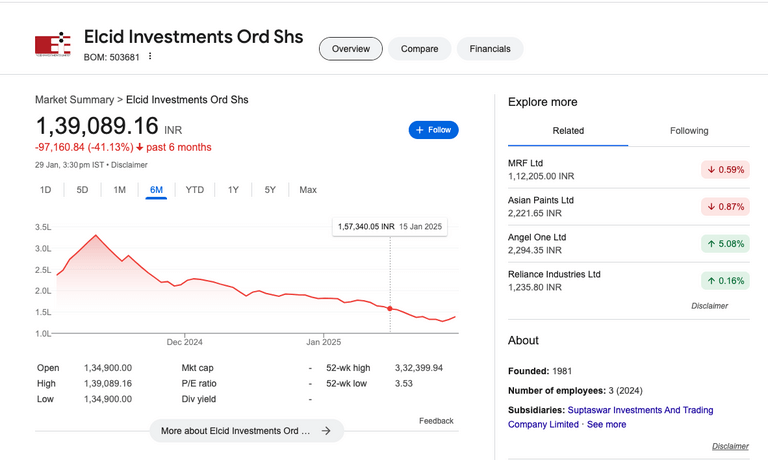Open the three-dot menu beside BOM: 503681
768x460 pixels.
pos(151,56)
